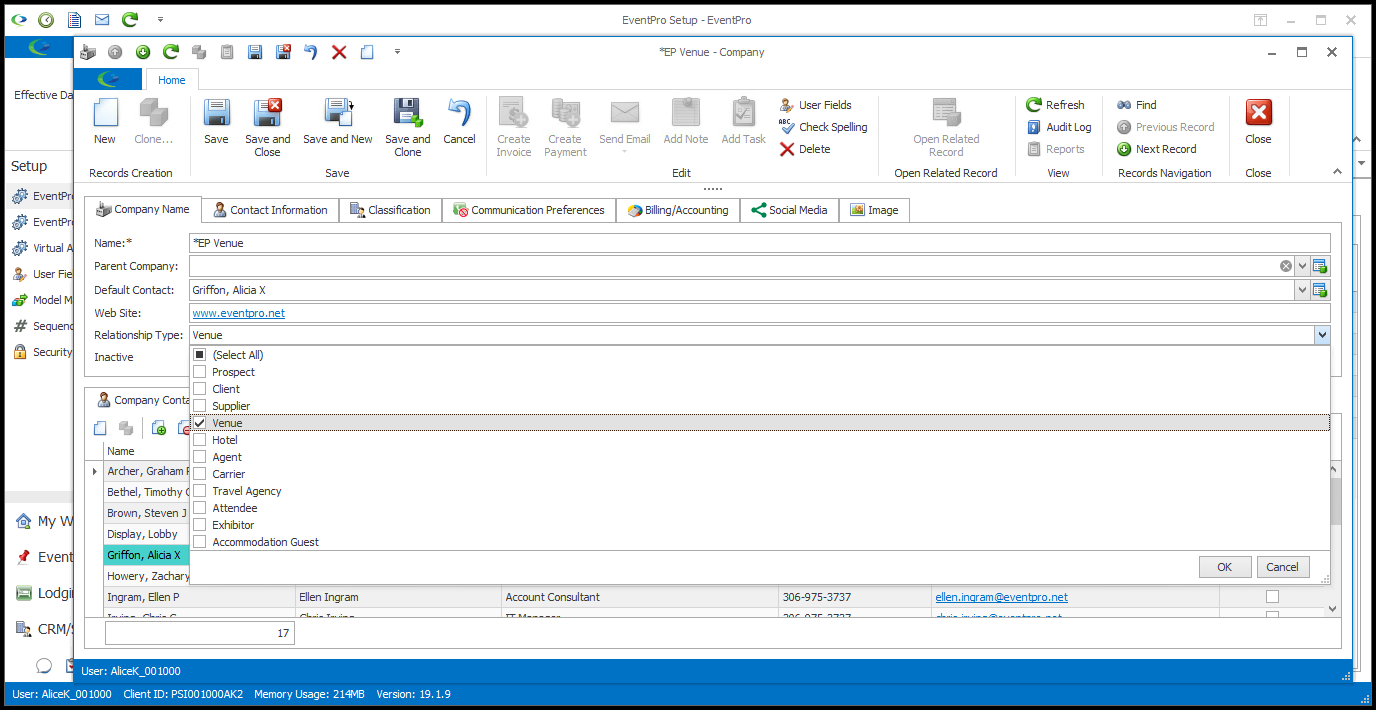Clear the Parent Company field with the X
Screen dimensions: 1376x710
coord(1285,266)
